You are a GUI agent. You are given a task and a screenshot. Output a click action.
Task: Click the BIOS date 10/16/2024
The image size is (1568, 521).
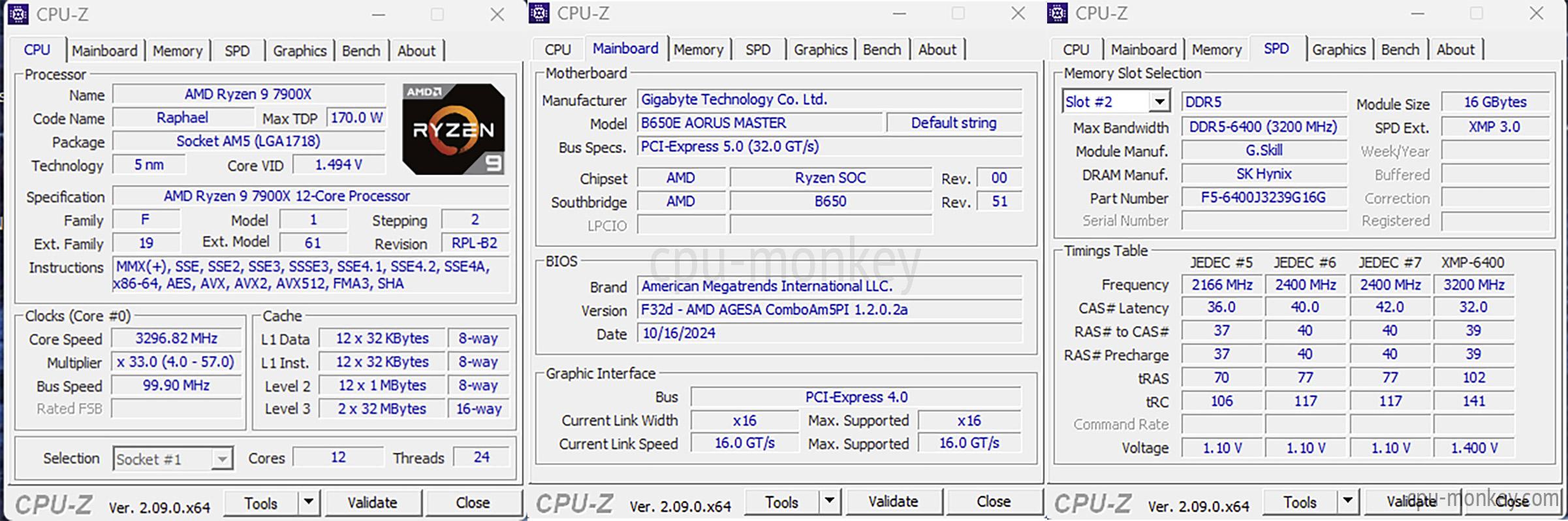pos(830,333)
